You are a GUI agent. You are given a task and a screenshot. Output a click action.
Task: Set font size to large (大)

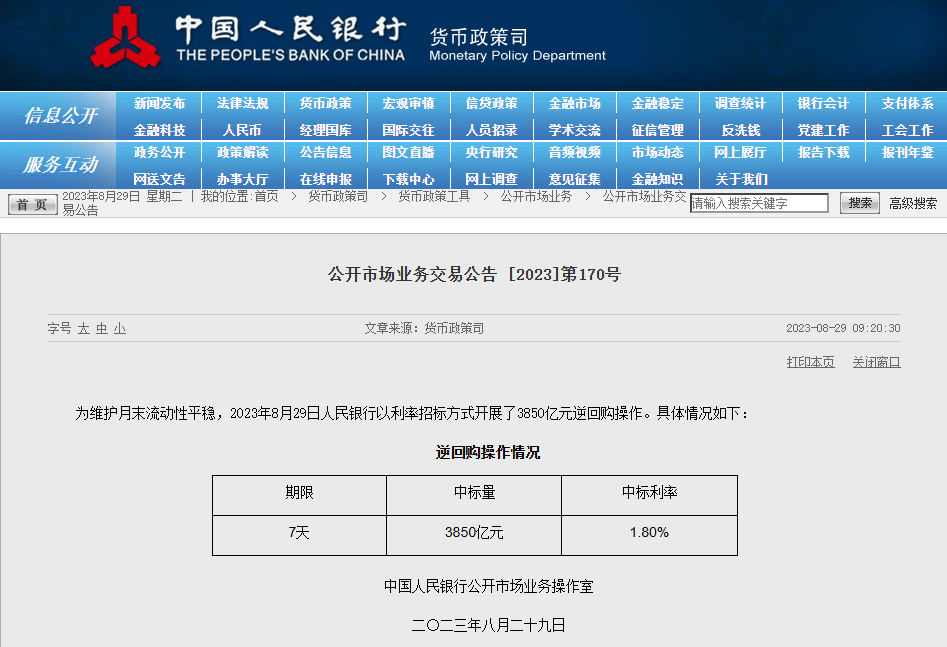coord(84,328)
